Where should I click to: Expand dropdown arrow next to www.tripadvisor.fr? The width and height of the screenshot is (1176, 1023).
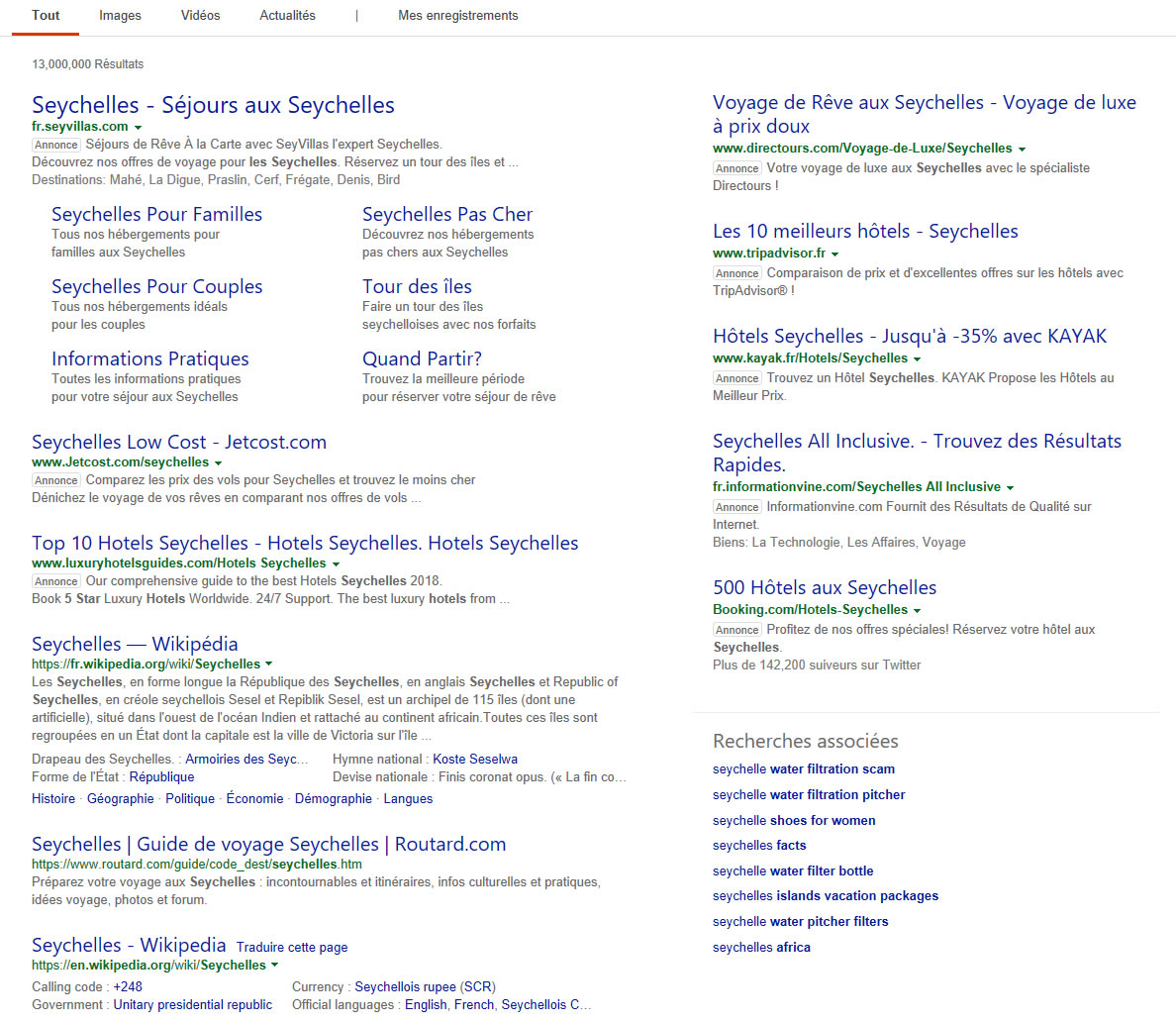click(834, 255)
